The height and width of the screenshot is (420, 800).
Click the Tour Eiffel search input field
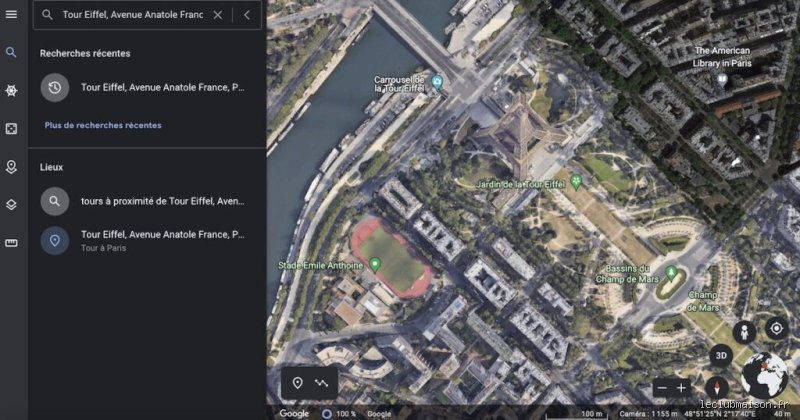pos(132,15)
